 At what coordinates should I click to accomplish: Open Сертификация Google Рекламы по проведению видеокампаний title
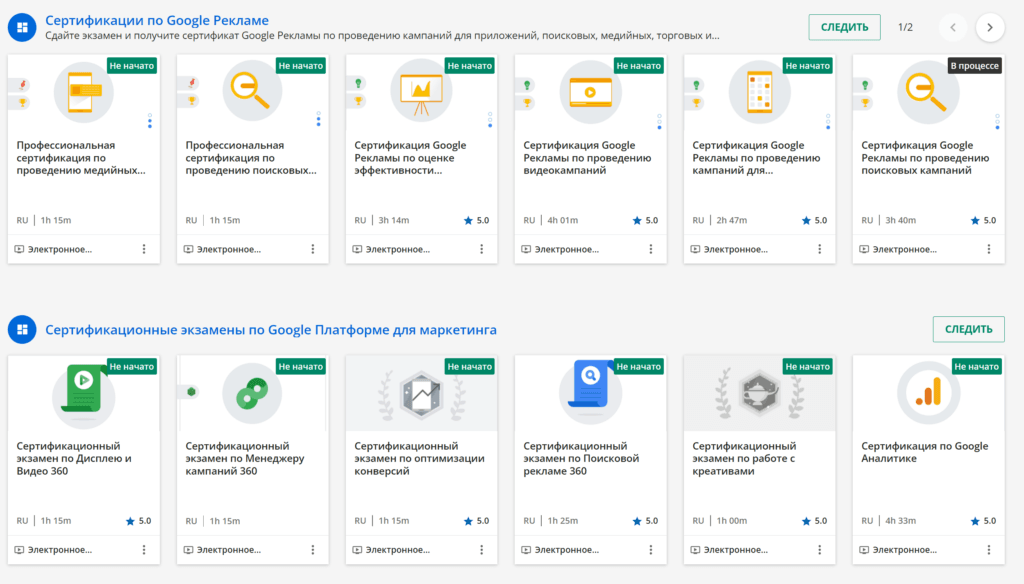[x=587, y=157]
